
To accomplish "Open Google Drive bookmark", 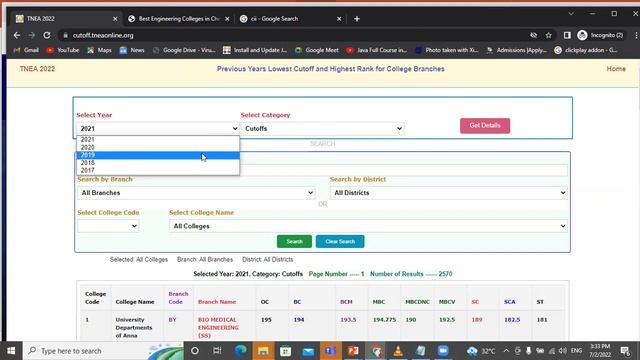I will coord(184,50).
